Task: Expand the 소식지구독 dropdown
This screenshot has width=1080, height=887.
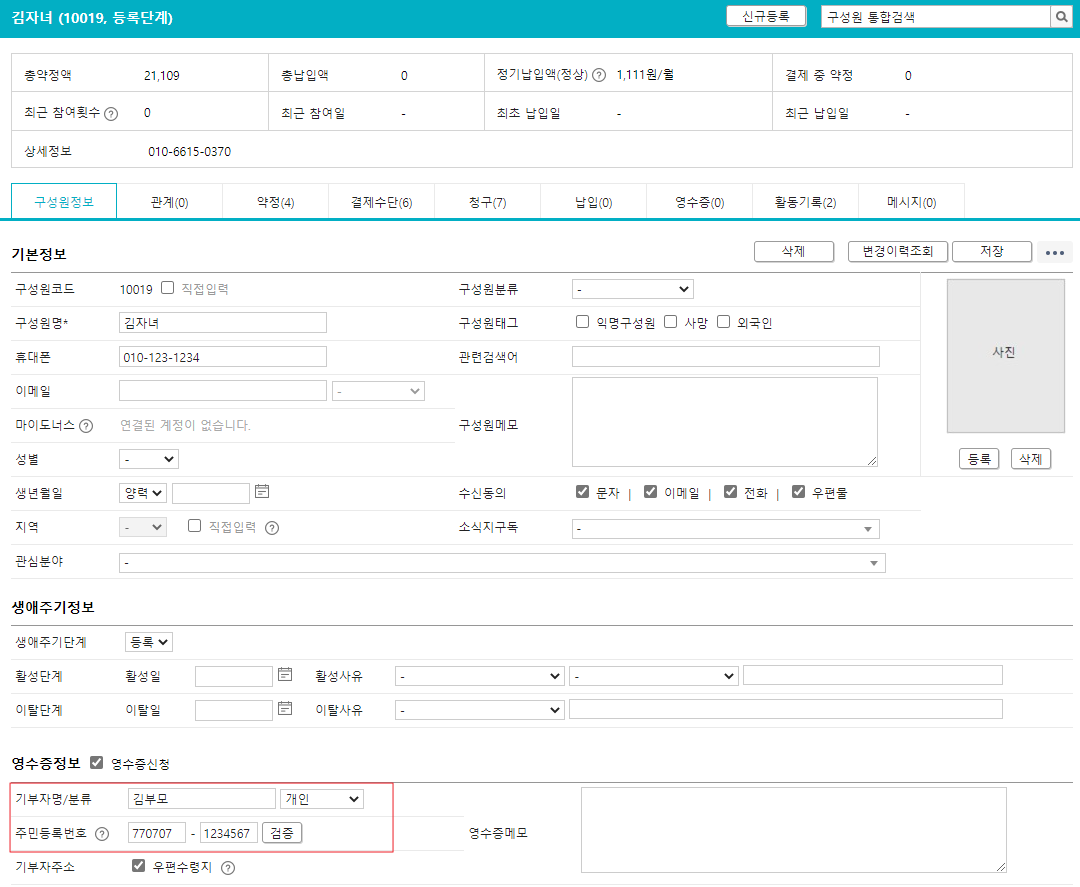Action: pyautogui.click(x=725, y=529)
